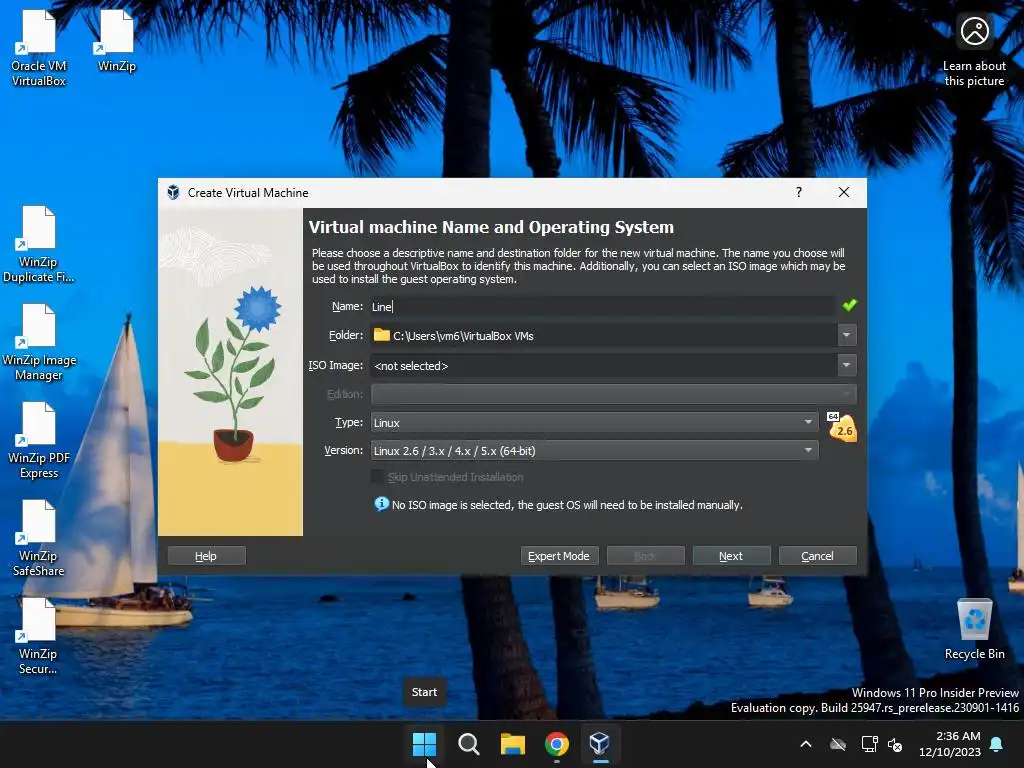Click the Name input field
The height and width of the screenshot is (768, 1024).
coord(603,306)
